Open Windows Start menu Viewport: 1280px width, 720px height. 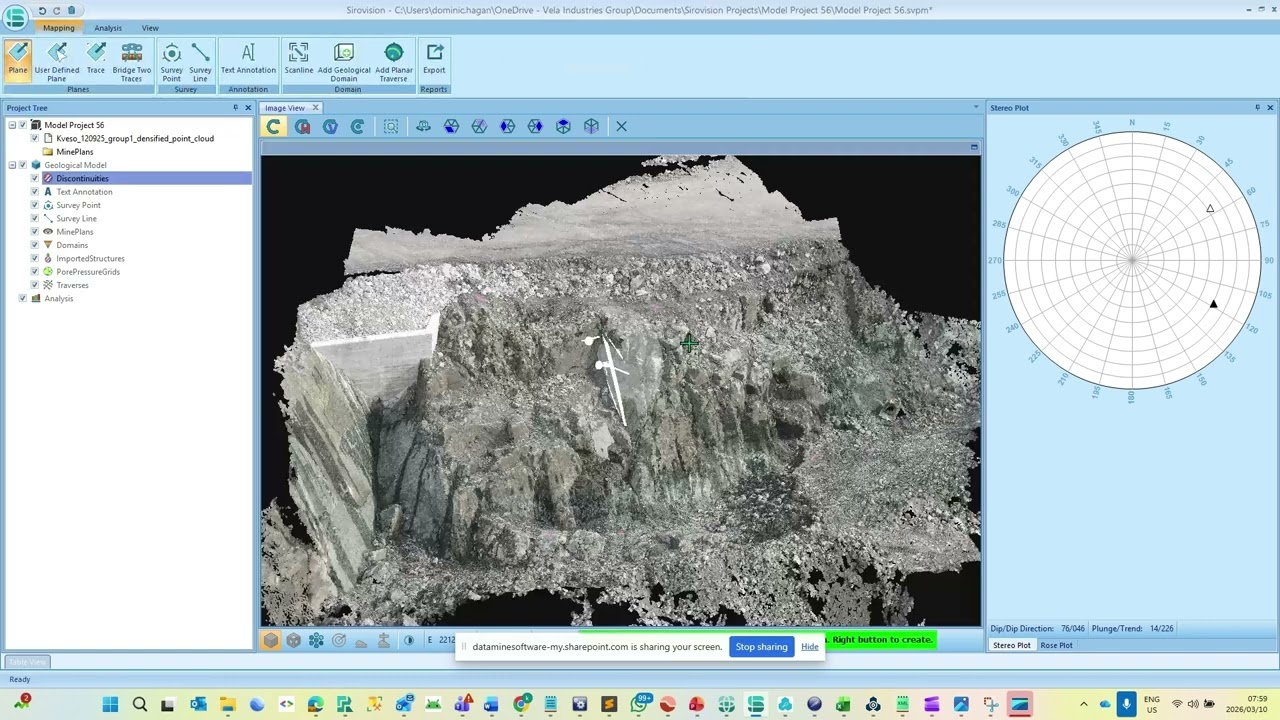coord(110,705)
